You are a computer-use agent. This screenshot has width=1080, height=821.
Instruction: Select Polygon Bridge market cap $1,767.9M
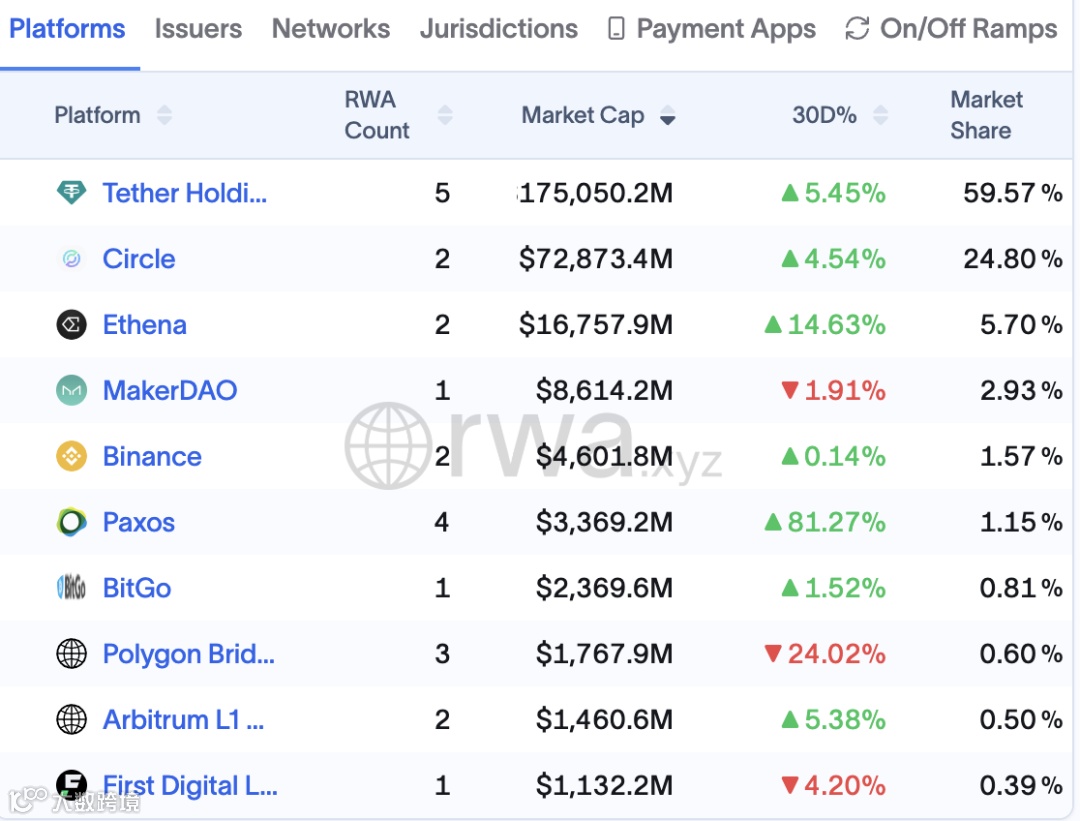click(604, 654)
